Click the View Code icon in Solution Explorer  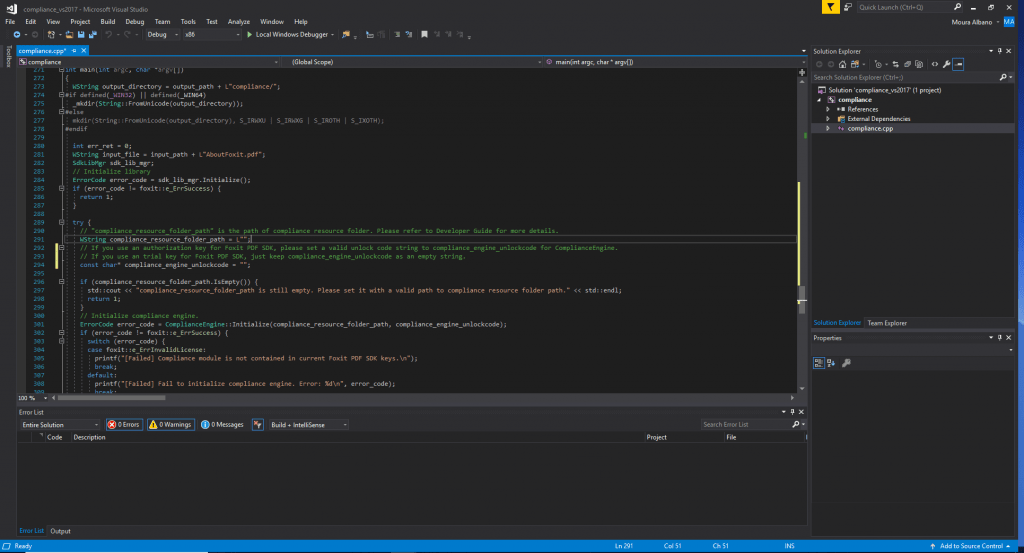tap(935, 64)
